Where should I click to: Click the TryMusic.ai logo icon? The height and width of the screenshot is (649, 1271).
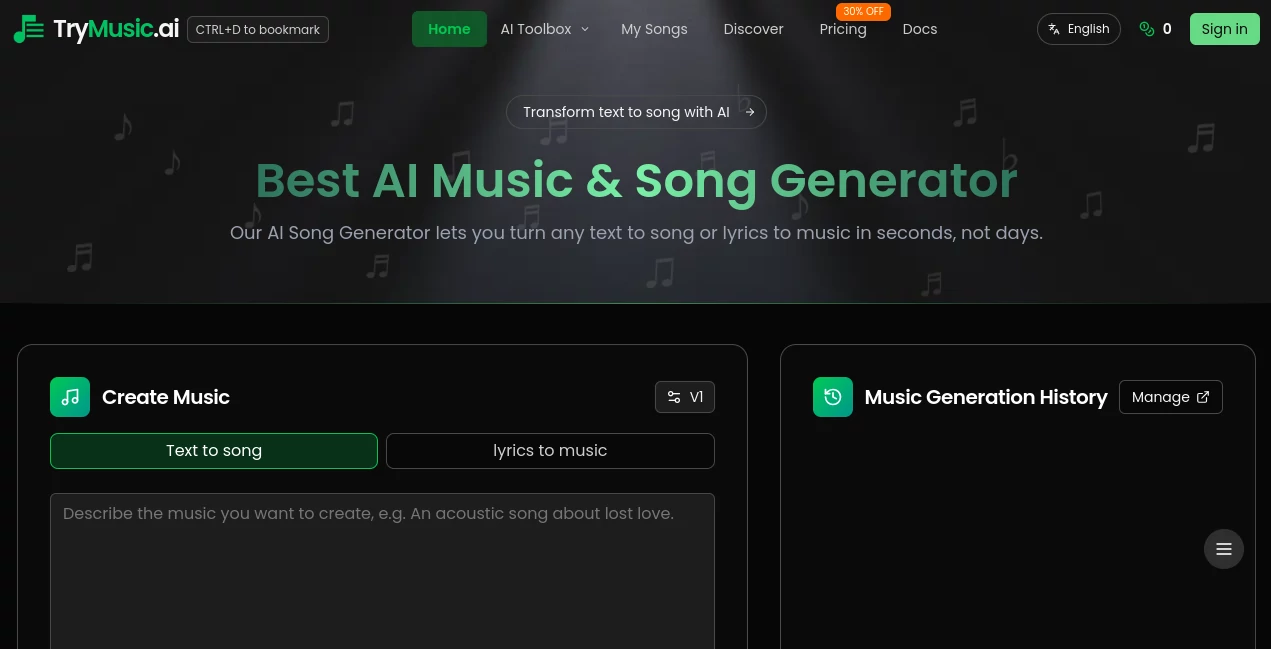[x=28, y=29]
